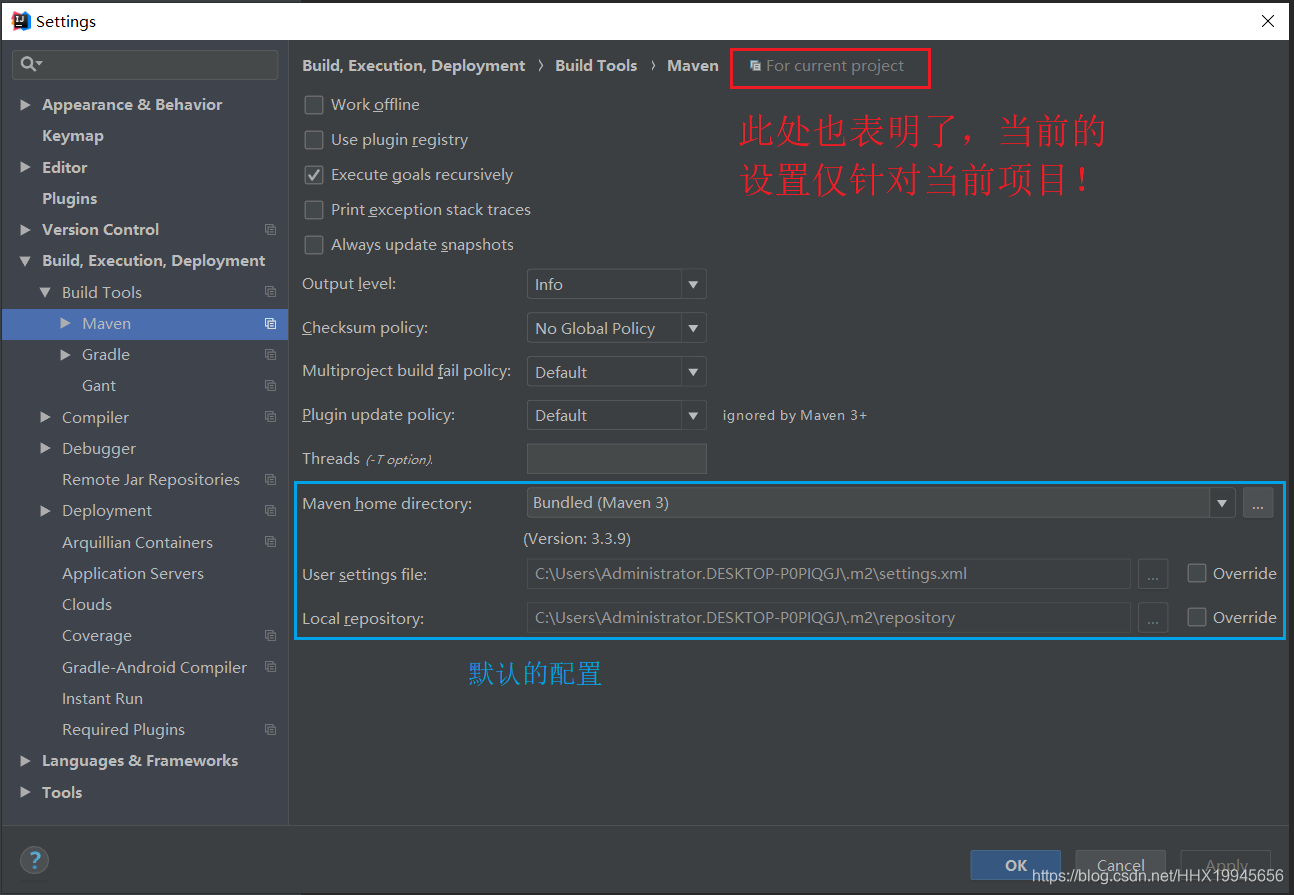The height and width of the screenshot is (895, 1294).
Task: Expand the Editor section arrow
Action: coord(26,167)
